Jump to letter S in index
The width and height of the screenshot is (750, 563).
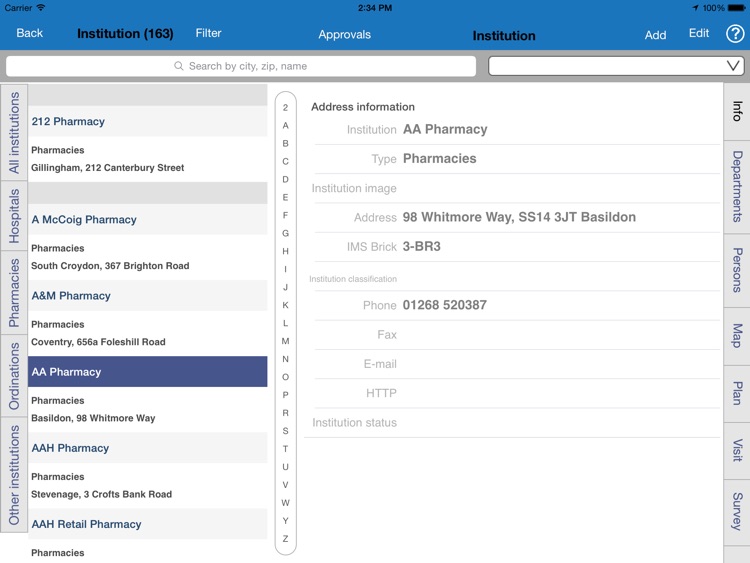(286, 431)
